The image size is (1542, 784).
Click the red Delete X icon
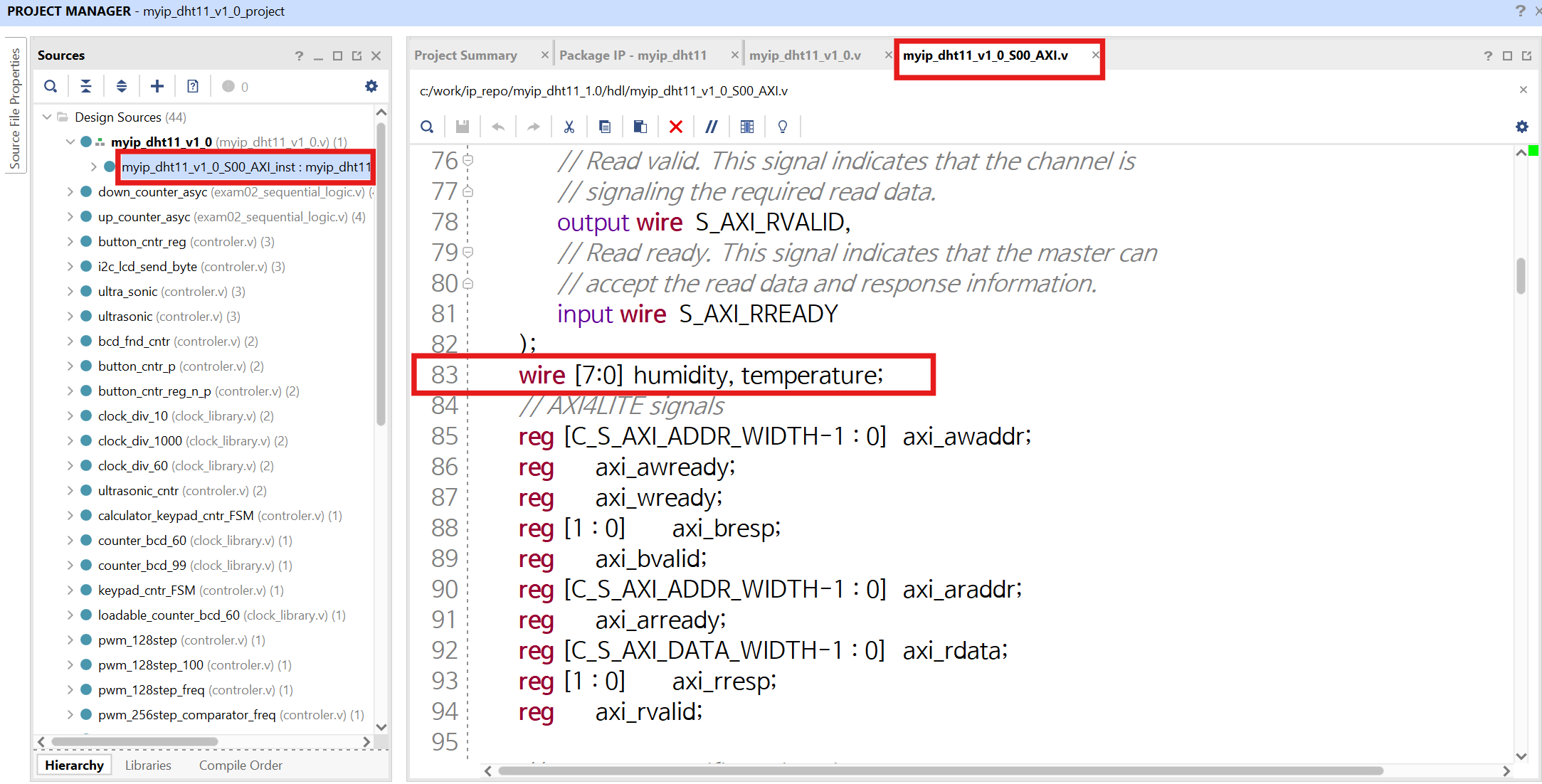(x=676, y=127)
